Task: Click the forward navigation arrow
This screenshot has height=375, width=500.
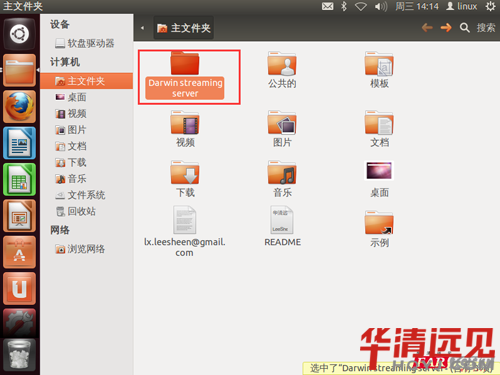Action: coord(446,27)
